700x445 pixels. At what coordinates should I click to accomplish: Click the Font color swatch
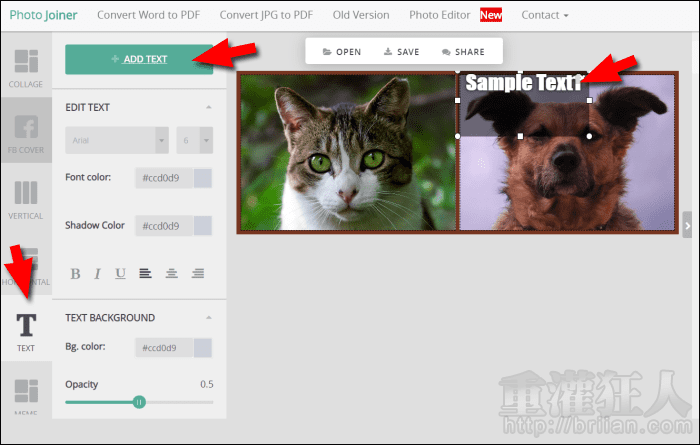coord(203,178)
